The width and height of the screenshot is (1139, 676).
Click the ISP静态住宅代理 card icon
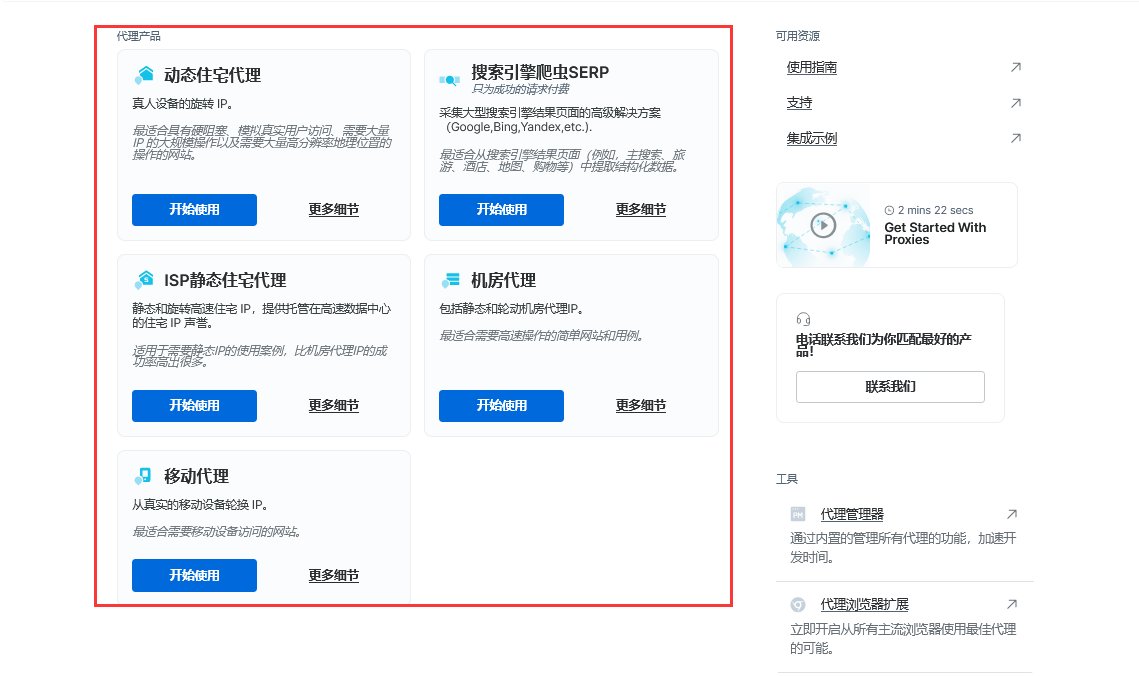tap(144, 280)
